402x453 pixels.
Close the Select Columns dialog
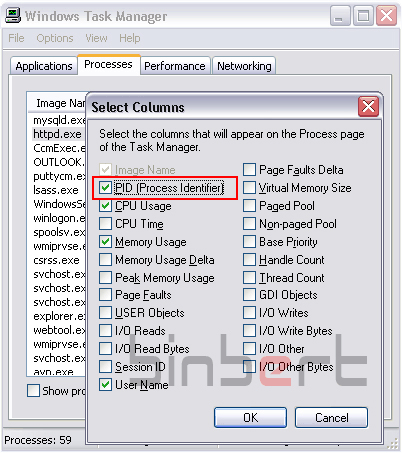pyautogui.click(x=368, y=107)
